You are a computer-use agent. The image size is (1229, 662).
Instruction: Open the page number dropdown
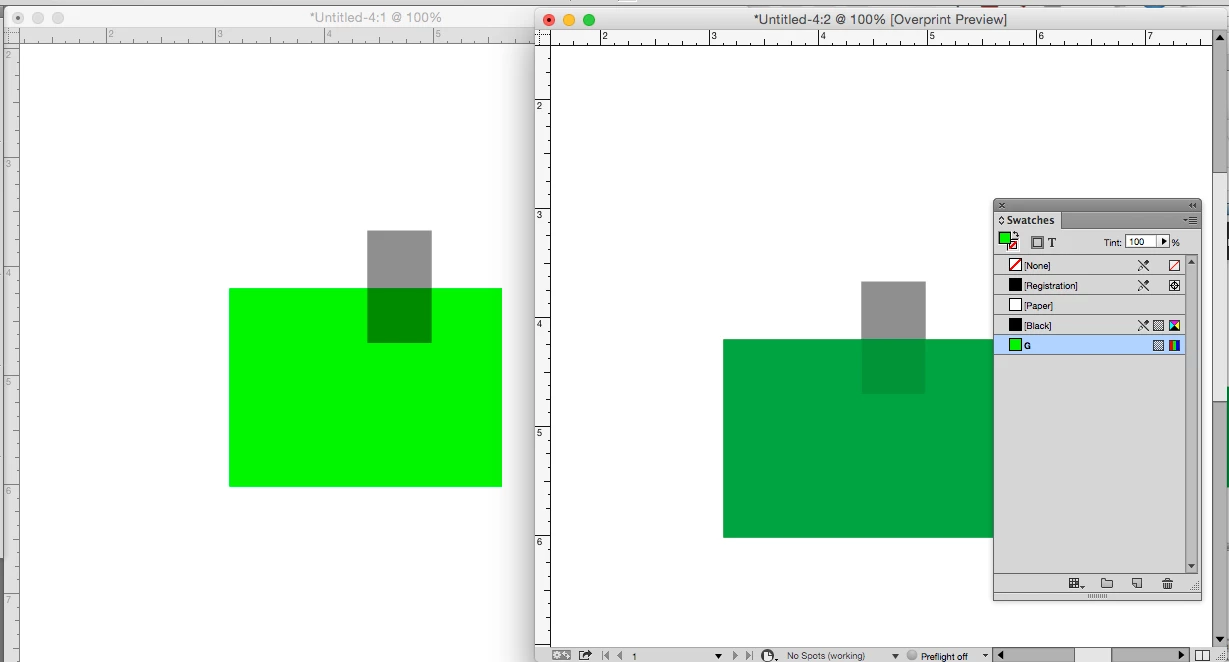718,656
